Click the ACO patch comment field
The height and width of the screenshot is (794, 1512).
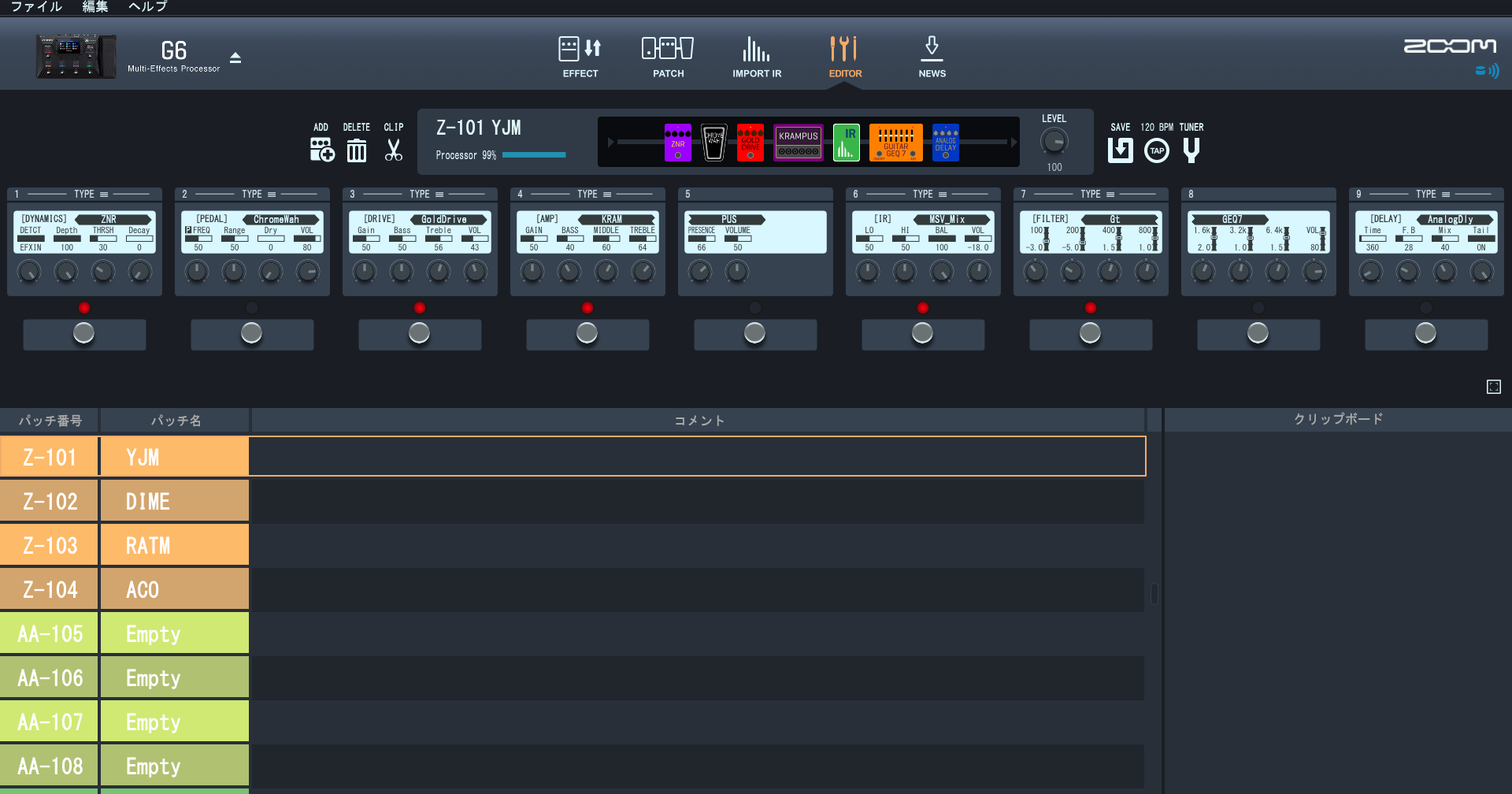(697, 589)
